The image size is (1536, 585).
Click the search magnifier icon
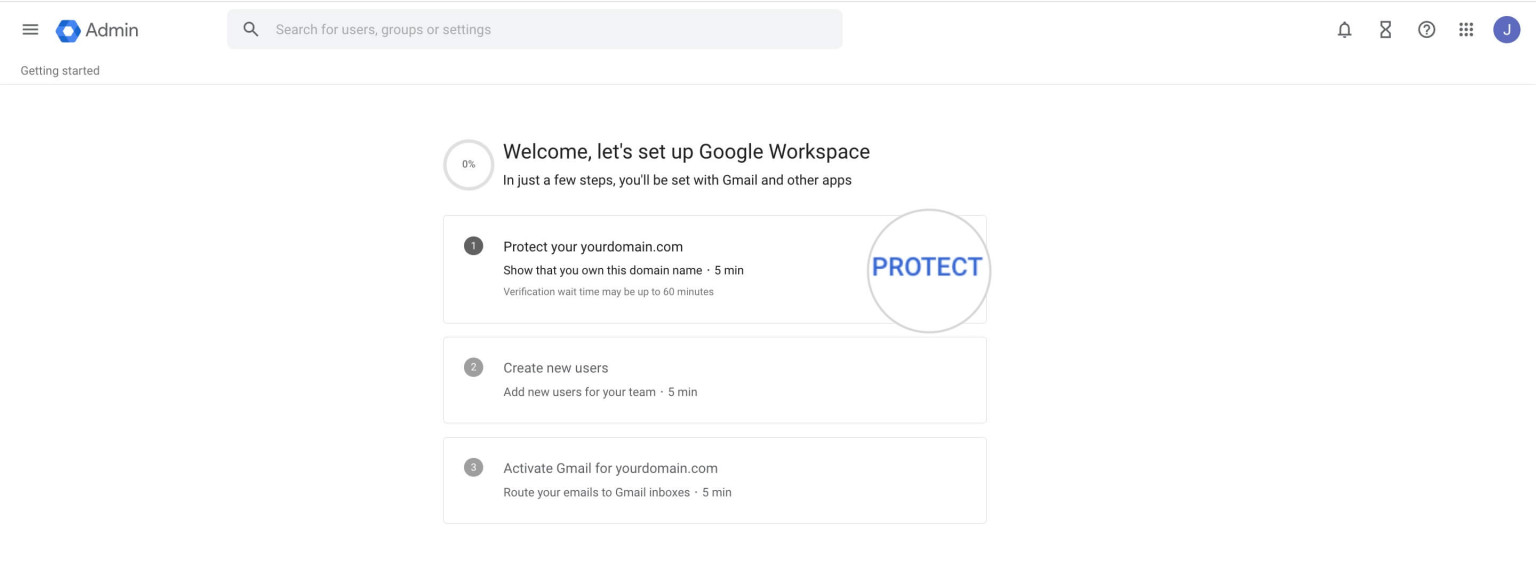click(251, 29)
